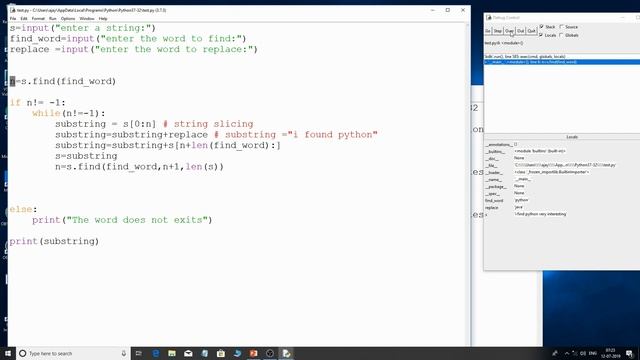Open the Mail app from the taskbar

(188, 353)
